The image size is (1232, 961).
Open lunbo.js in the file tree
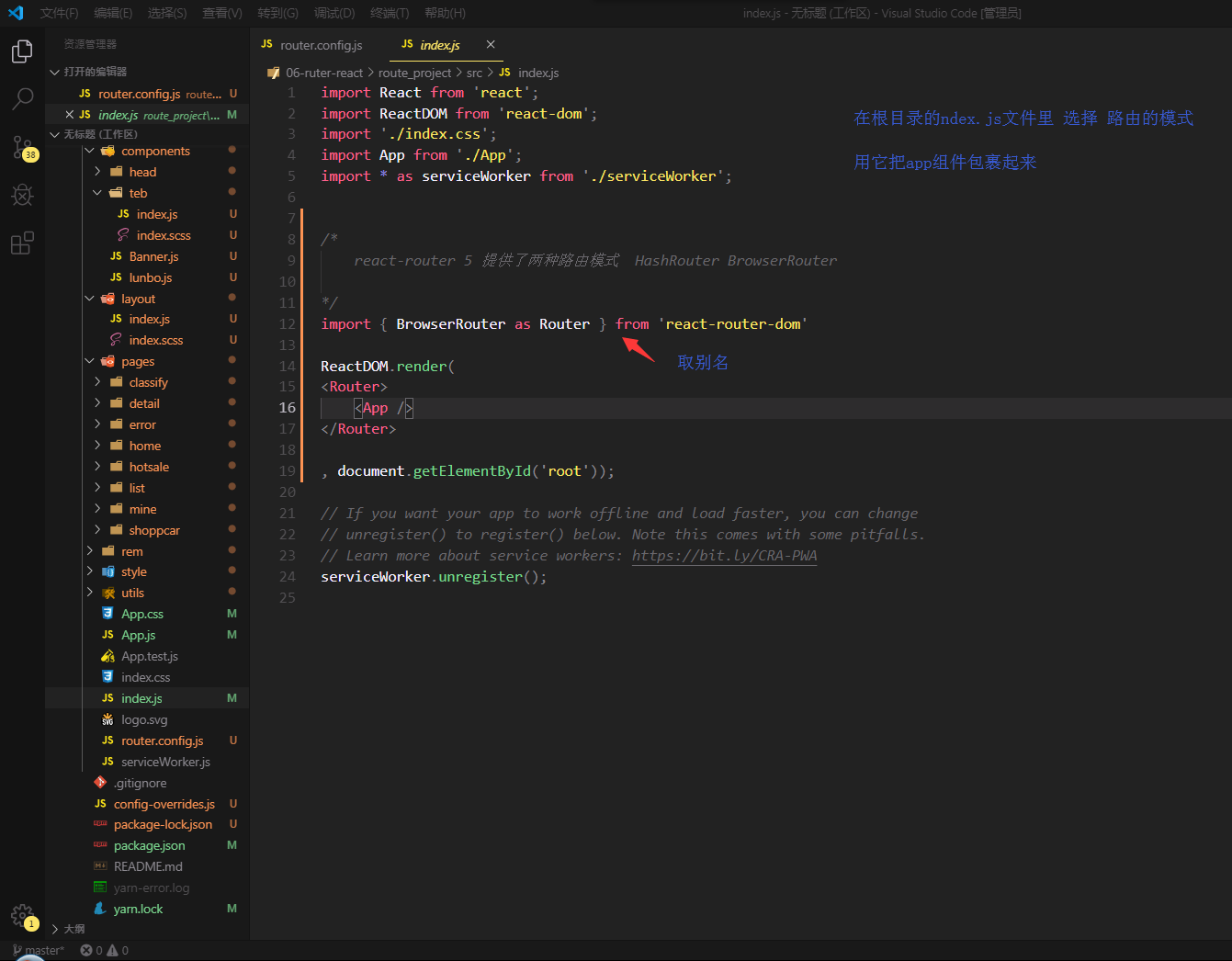tap(151, 277)
